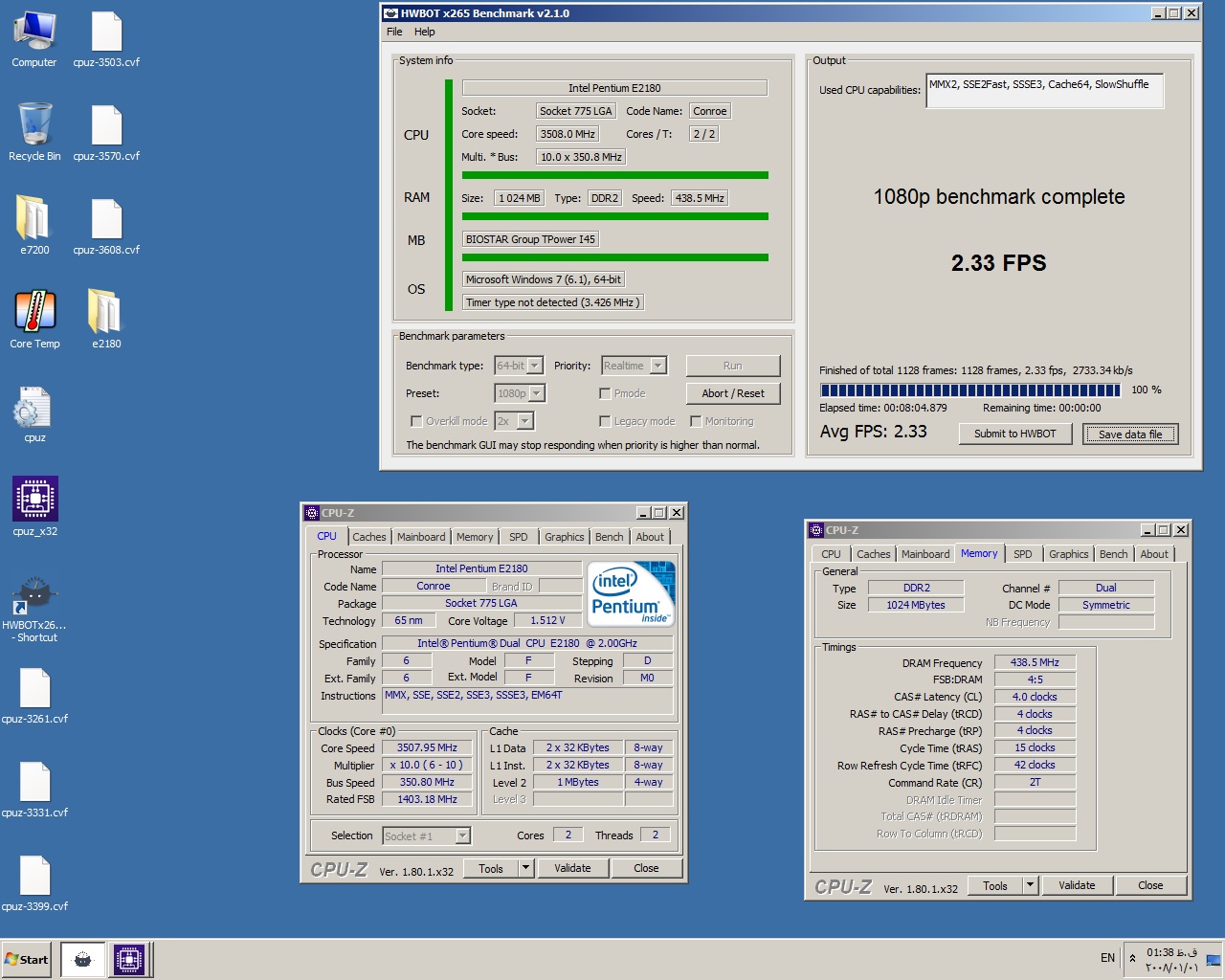Switch to About tab in the CPU-Z Memory window
This screenshot has height=980, width=1225.
1154,554
